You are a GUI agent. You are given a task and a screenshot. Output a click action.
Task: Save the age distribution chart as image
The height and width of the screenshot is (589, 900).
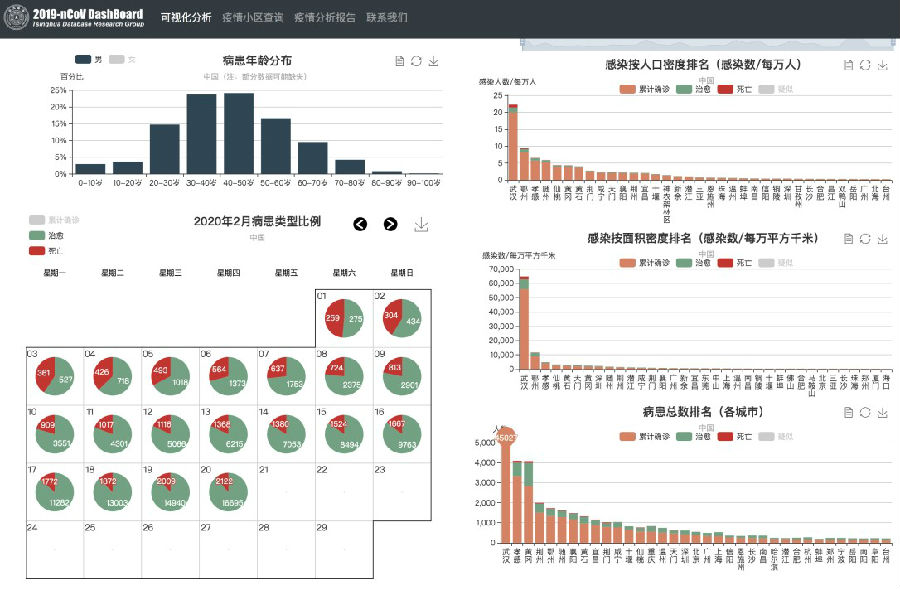click(x=433, y=62)
